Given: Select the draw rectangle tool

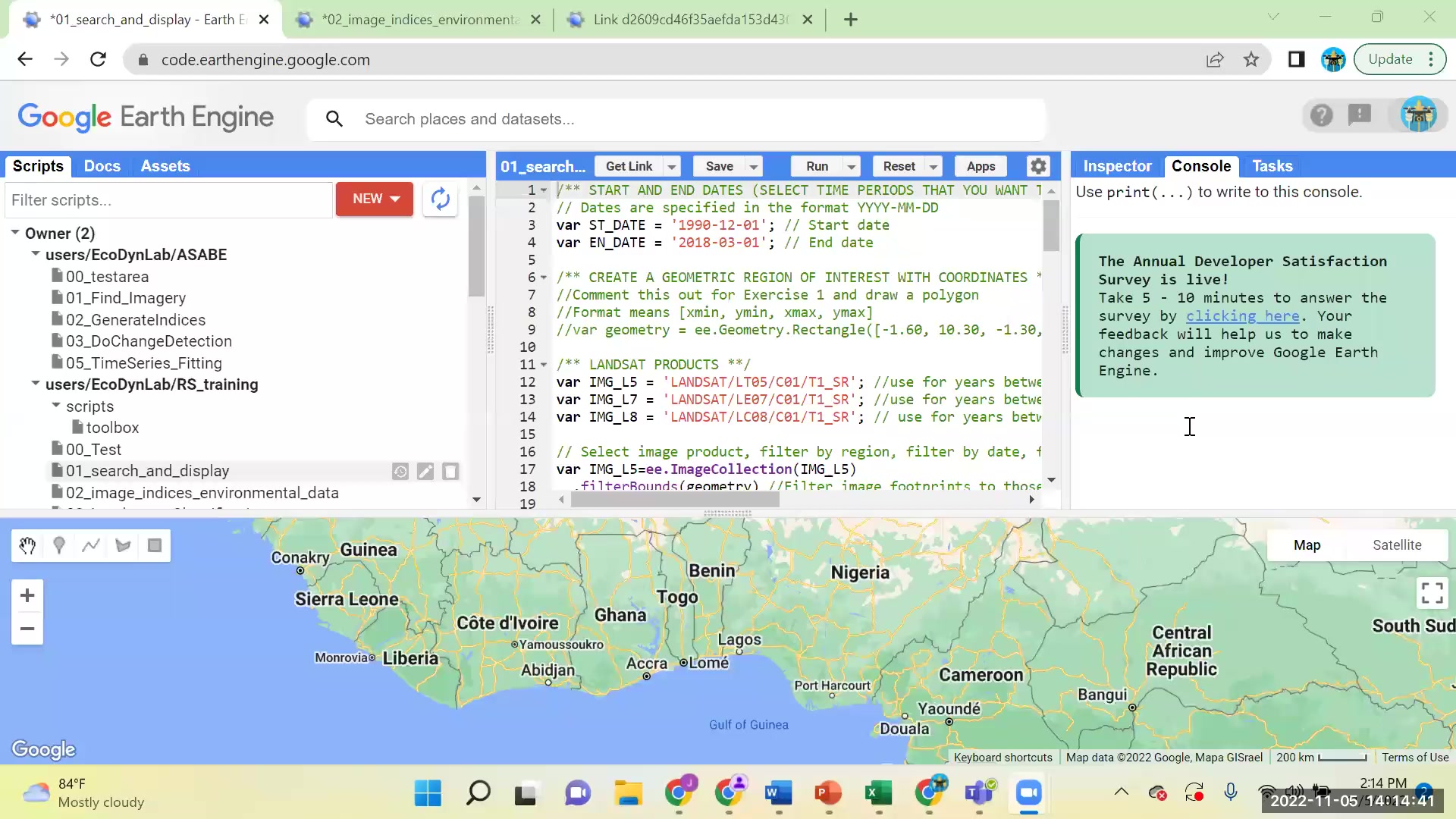Looking at the screenshot, I should tap(155, 546).
